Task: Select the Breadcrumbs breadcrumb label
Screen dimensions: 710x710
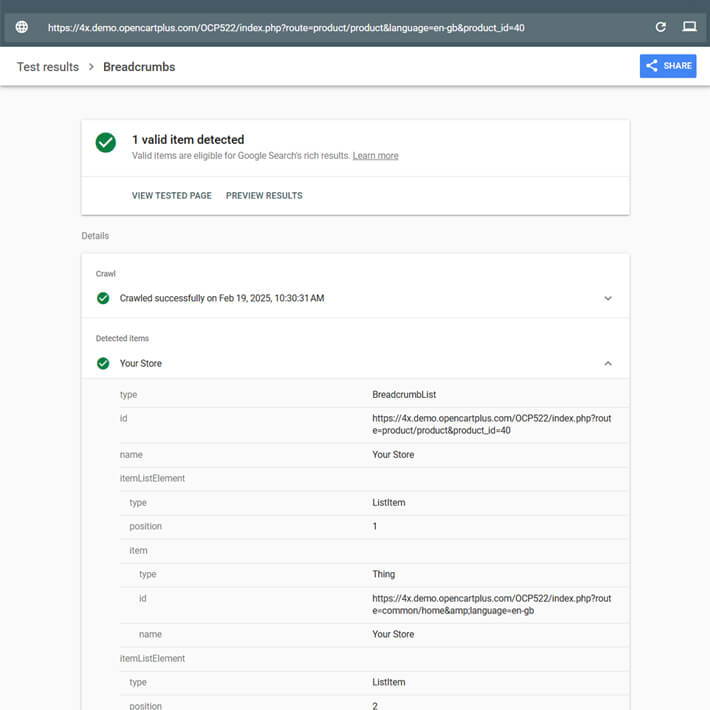Action: coord(139,67)
